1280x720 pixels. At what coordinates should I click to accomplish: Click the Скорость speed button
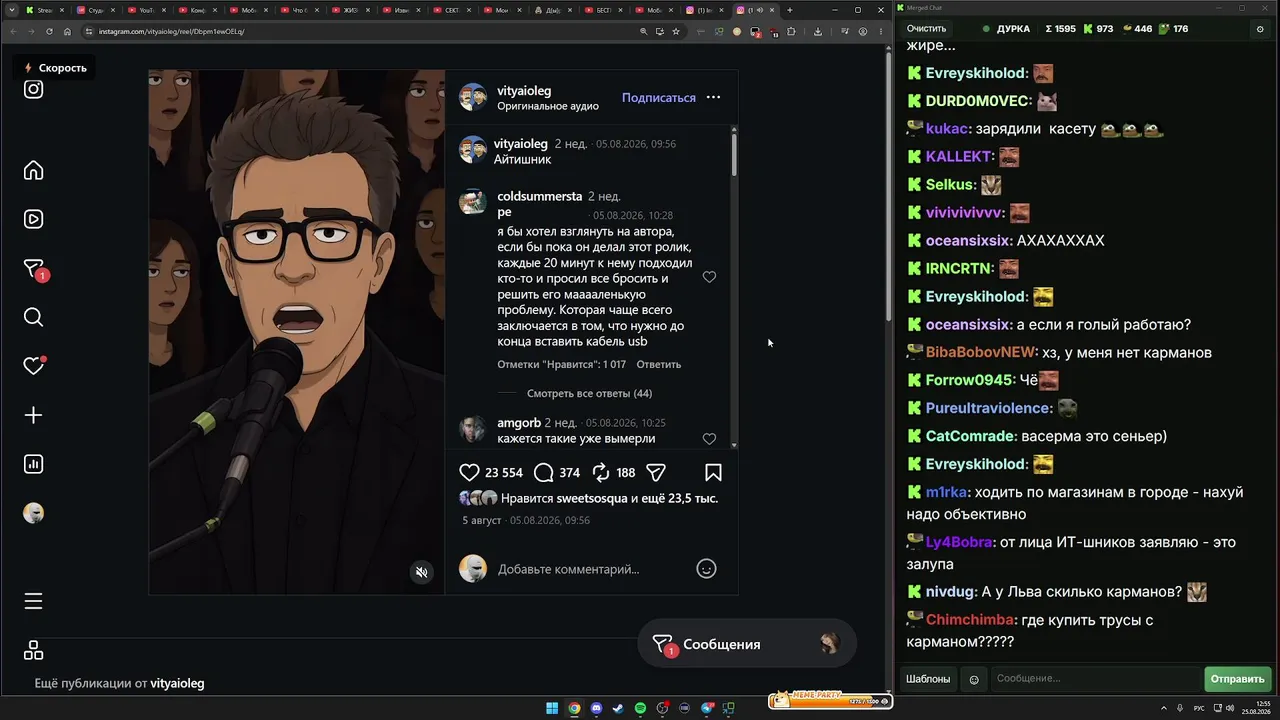click(56, 68)
